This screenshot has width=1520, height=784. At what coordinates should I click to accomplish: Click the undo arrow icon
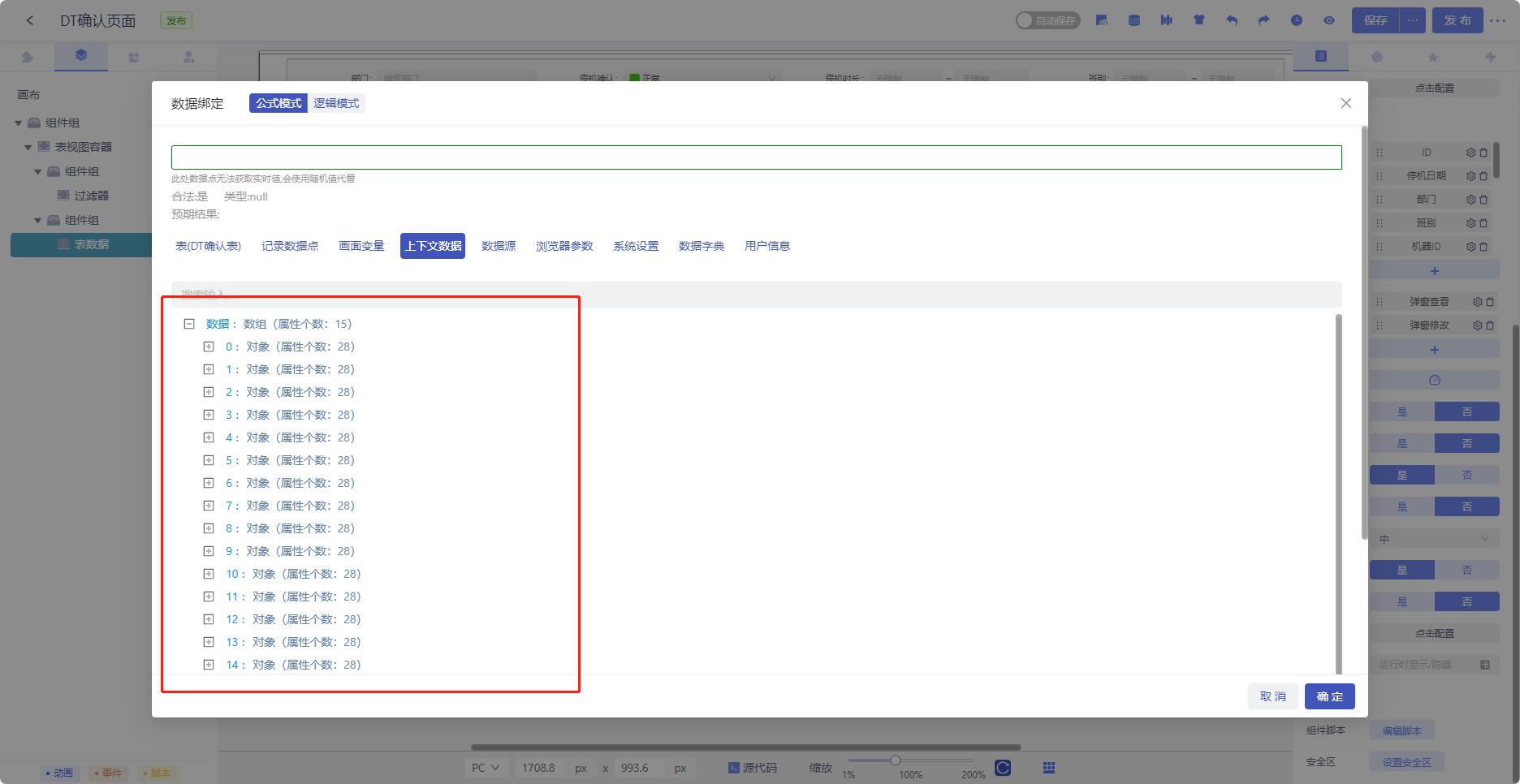pyautogui.click(x=1232, y=20)
